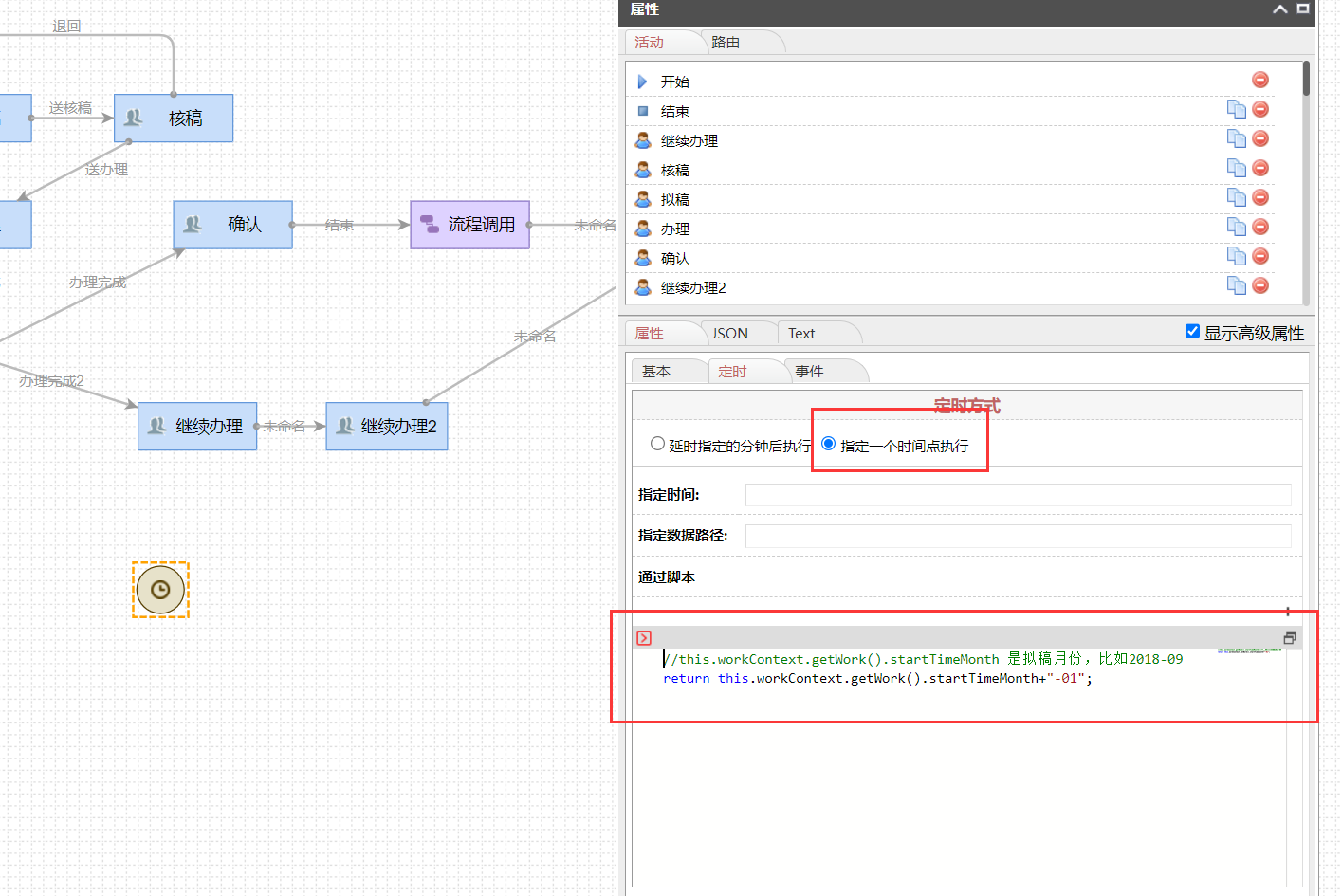Switch to the 路由 tab

[x=726, y=43]
